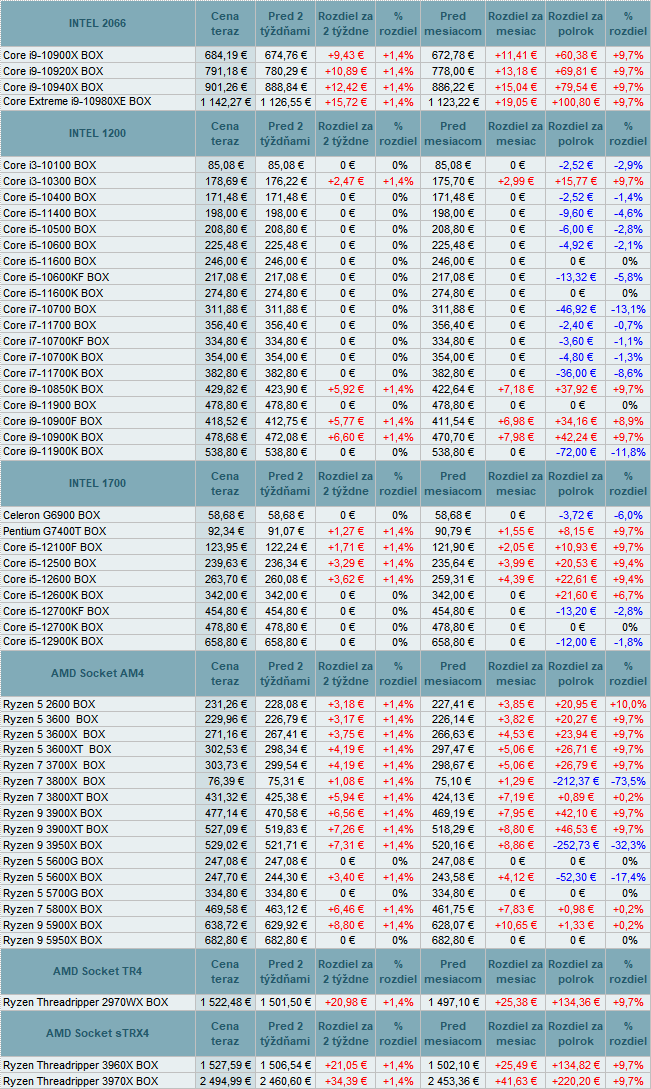Click current price 76,39 € cell

[x=226, y=781]
